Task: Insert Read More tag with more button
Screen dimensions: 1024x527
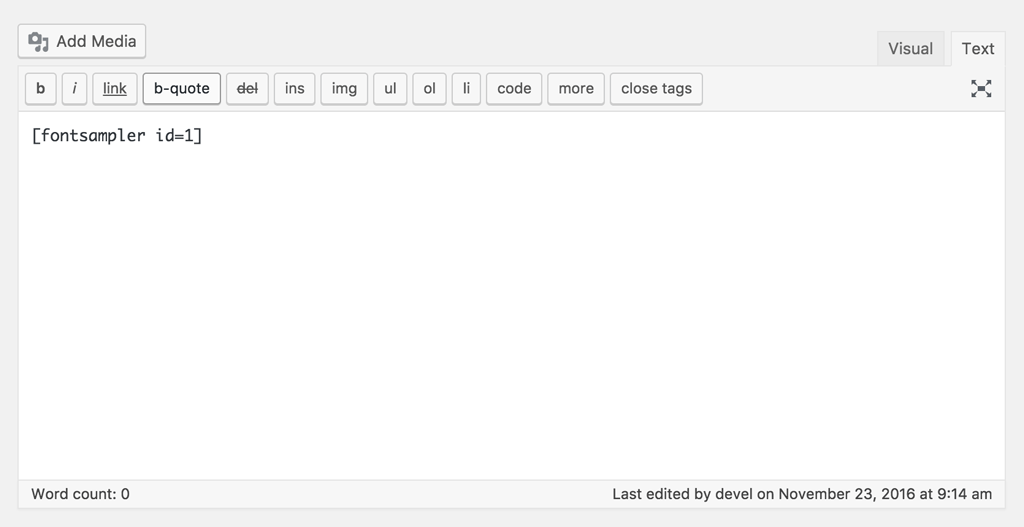Action: tap(576, 88)
